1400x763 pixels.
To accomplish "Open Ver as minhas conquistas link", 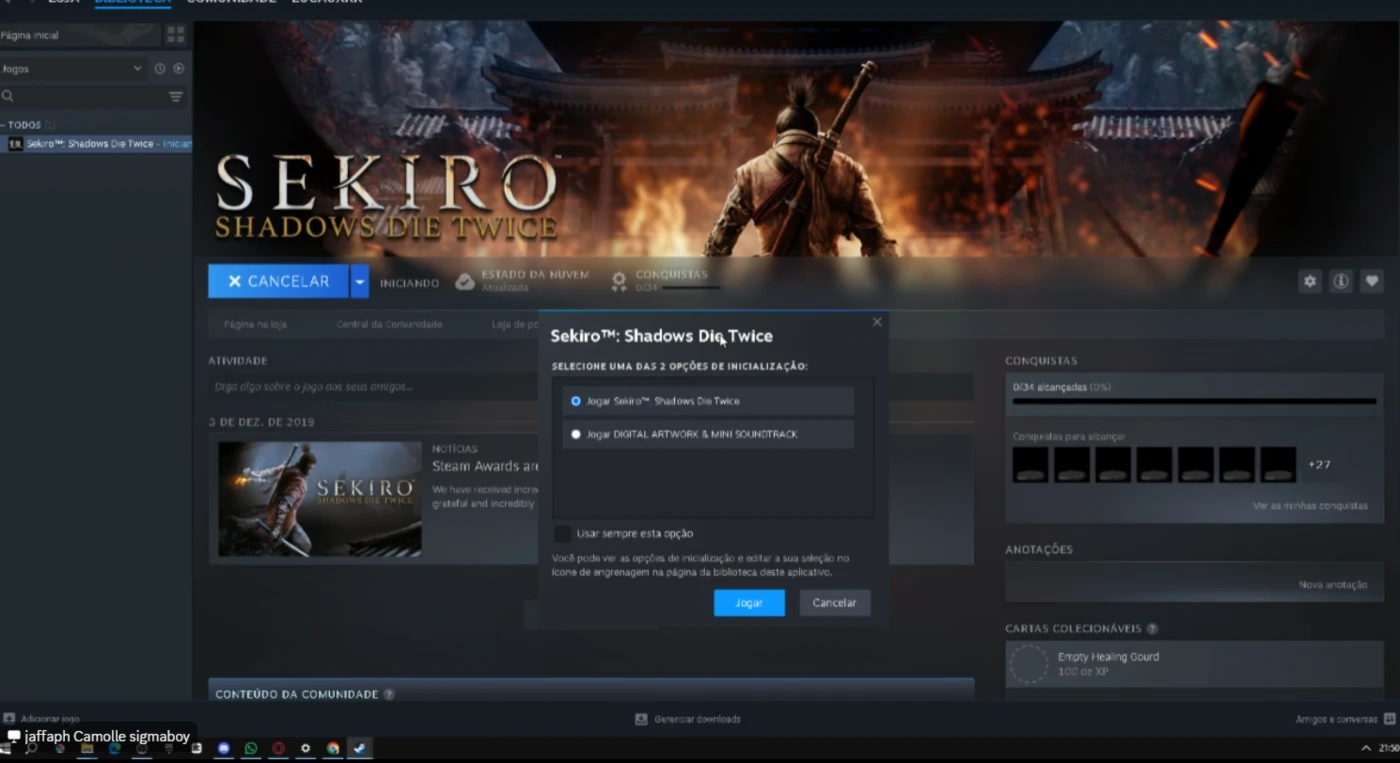I will click(1310, 506).
